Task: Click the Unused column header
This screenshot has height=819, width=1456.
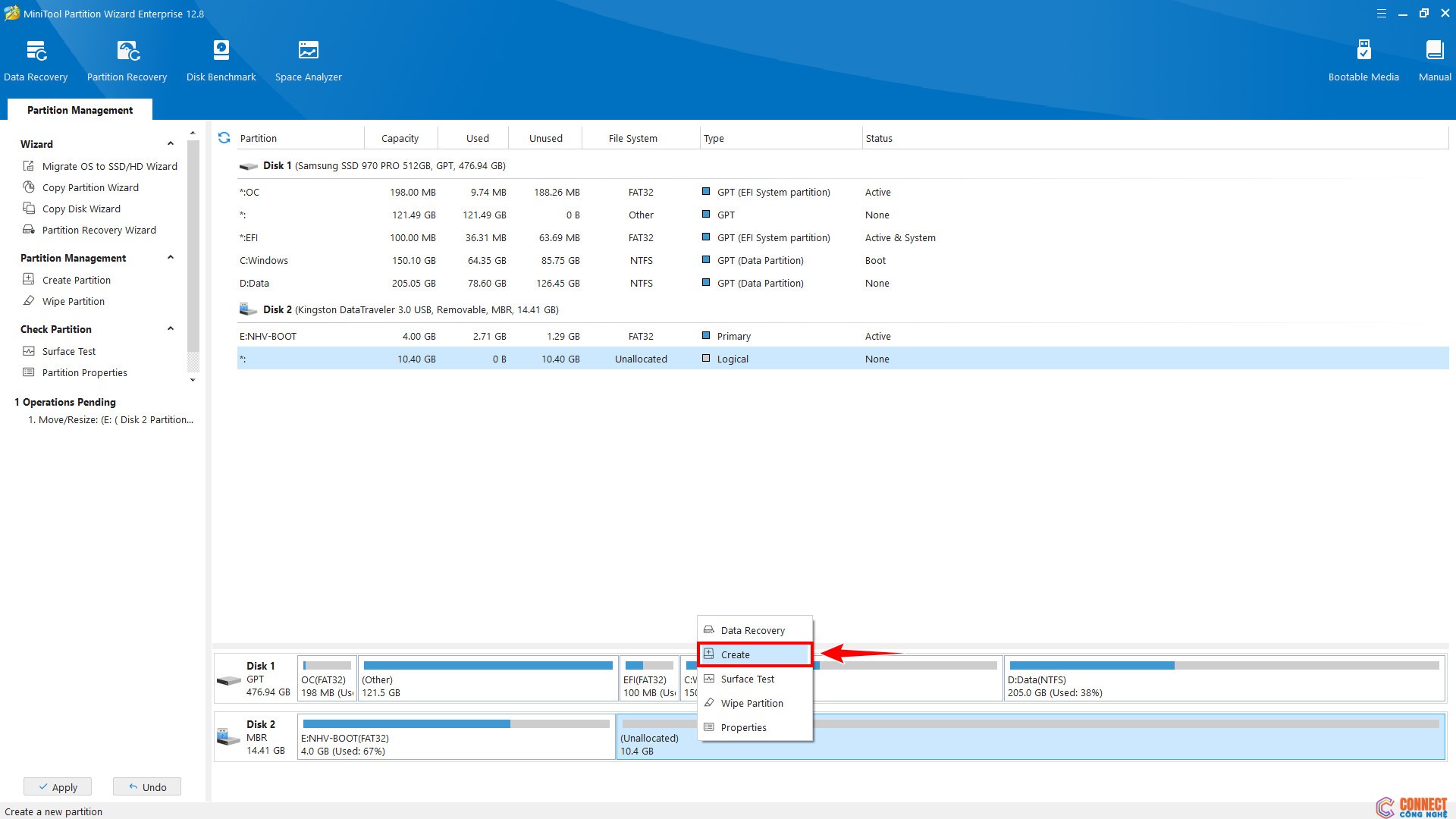Action: tap(545, 138)
